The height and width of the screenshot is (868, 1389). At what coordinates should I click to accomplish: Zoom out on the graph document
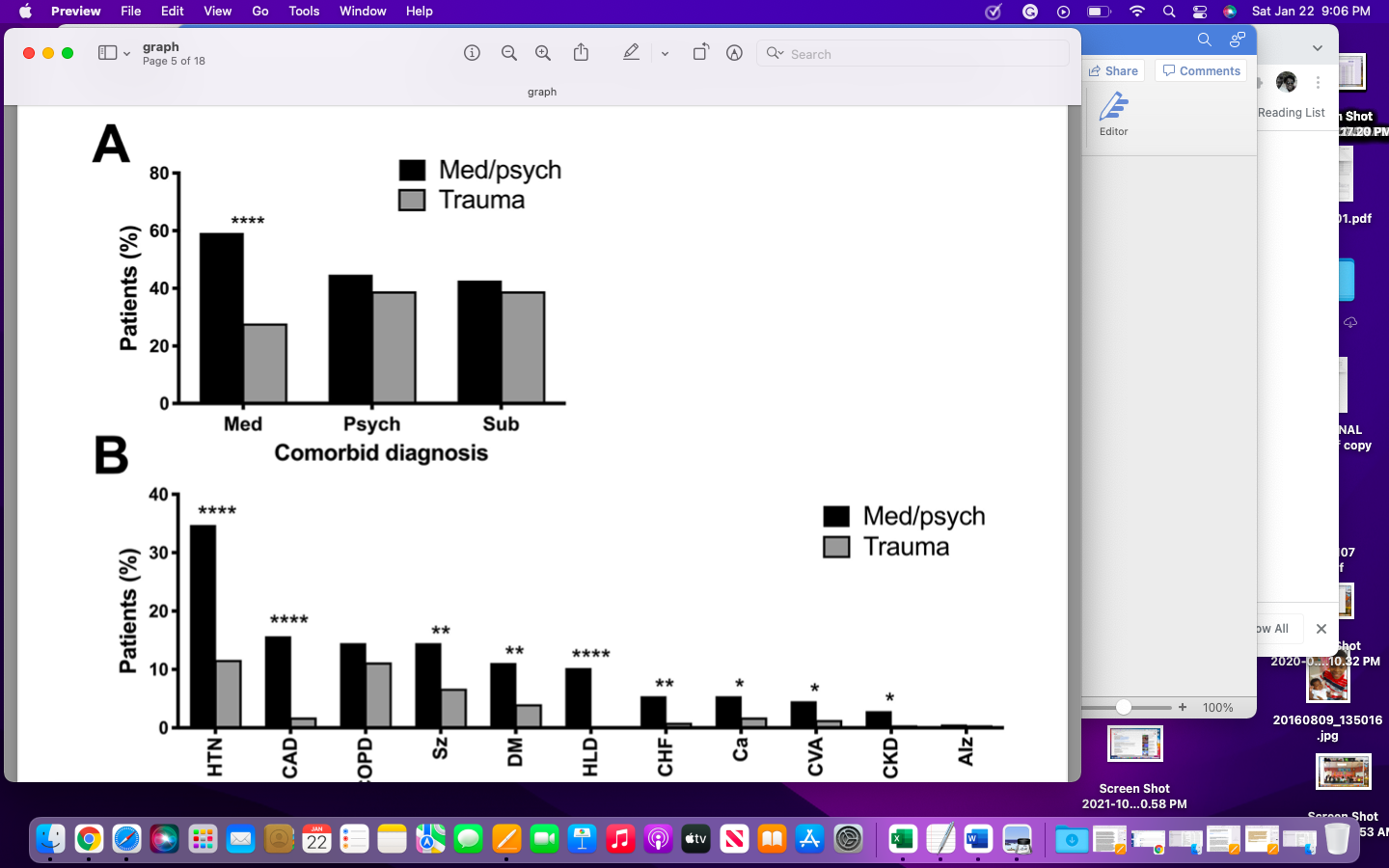509,53
